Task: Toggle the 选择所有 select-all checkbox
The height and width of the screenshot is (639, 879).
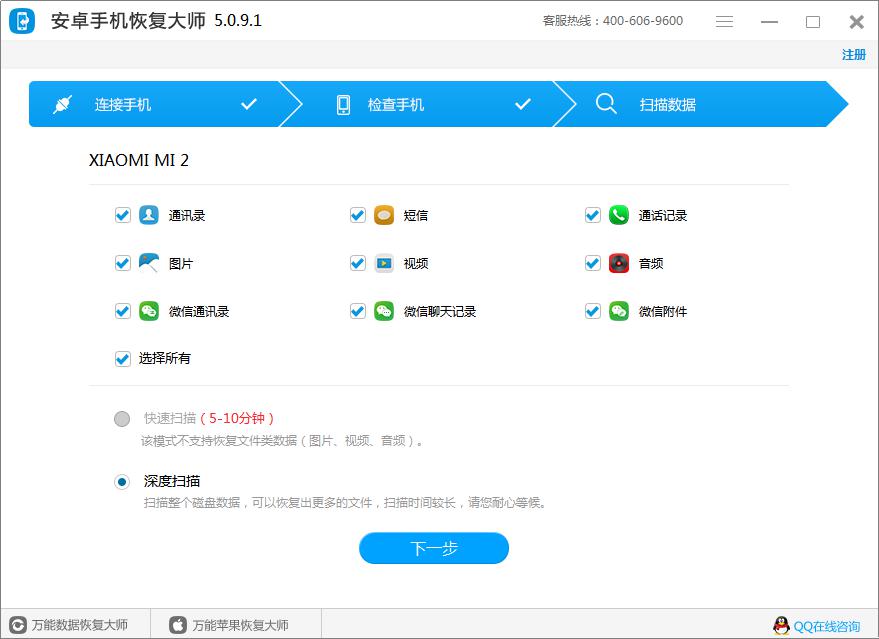Action: [x=123, y=359]
